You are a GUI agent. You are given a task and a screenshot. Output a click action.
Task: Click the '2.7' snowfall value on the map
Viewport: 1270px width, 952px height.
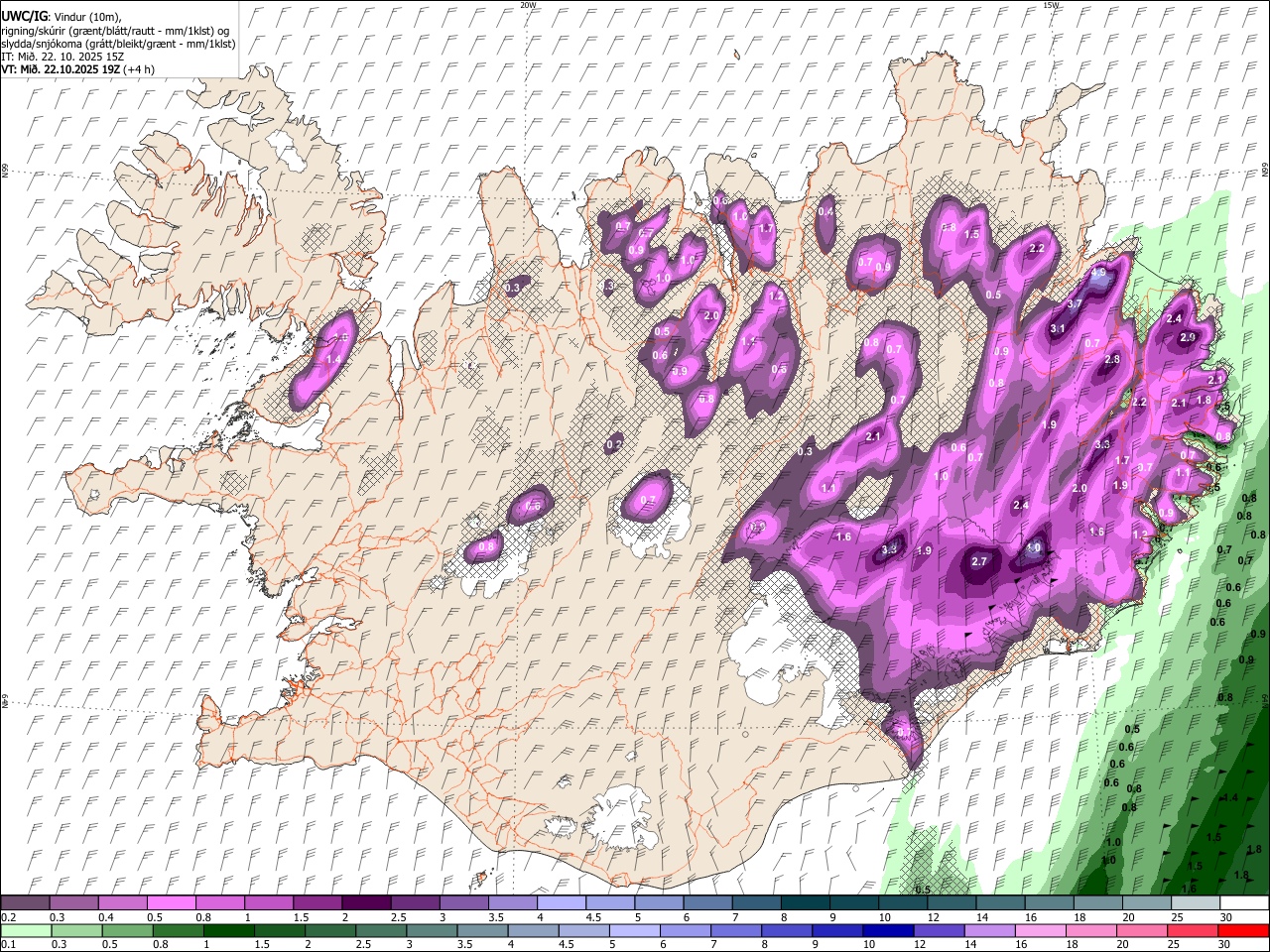(979, 561)
